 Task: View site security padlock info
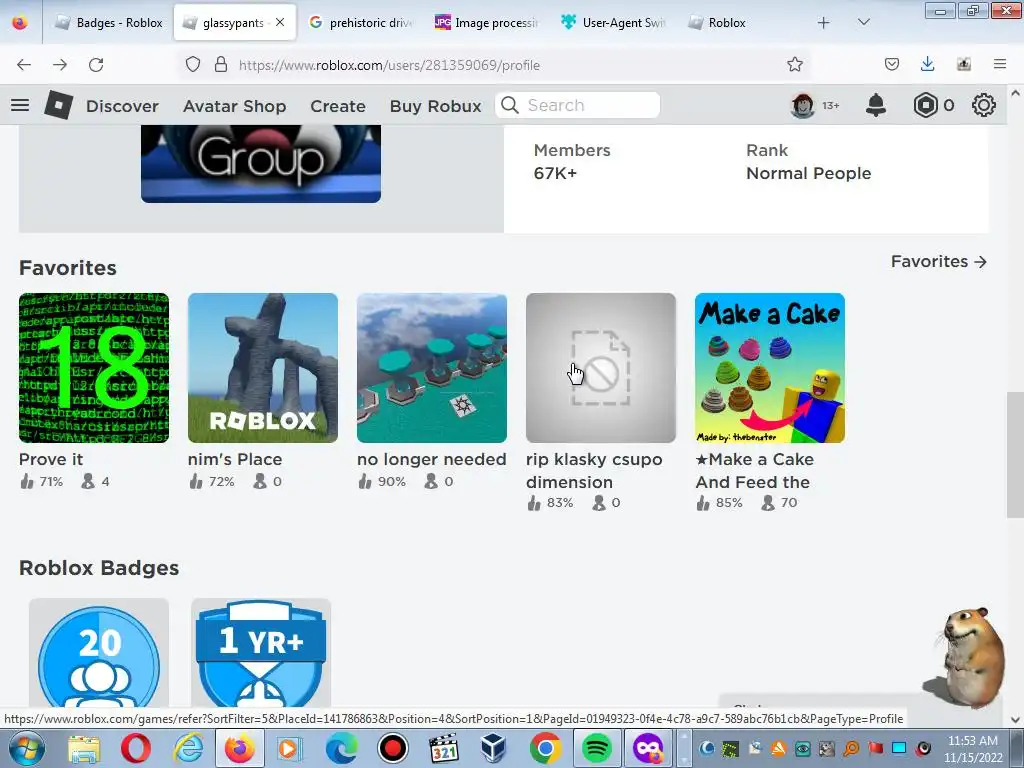point(221,65)
